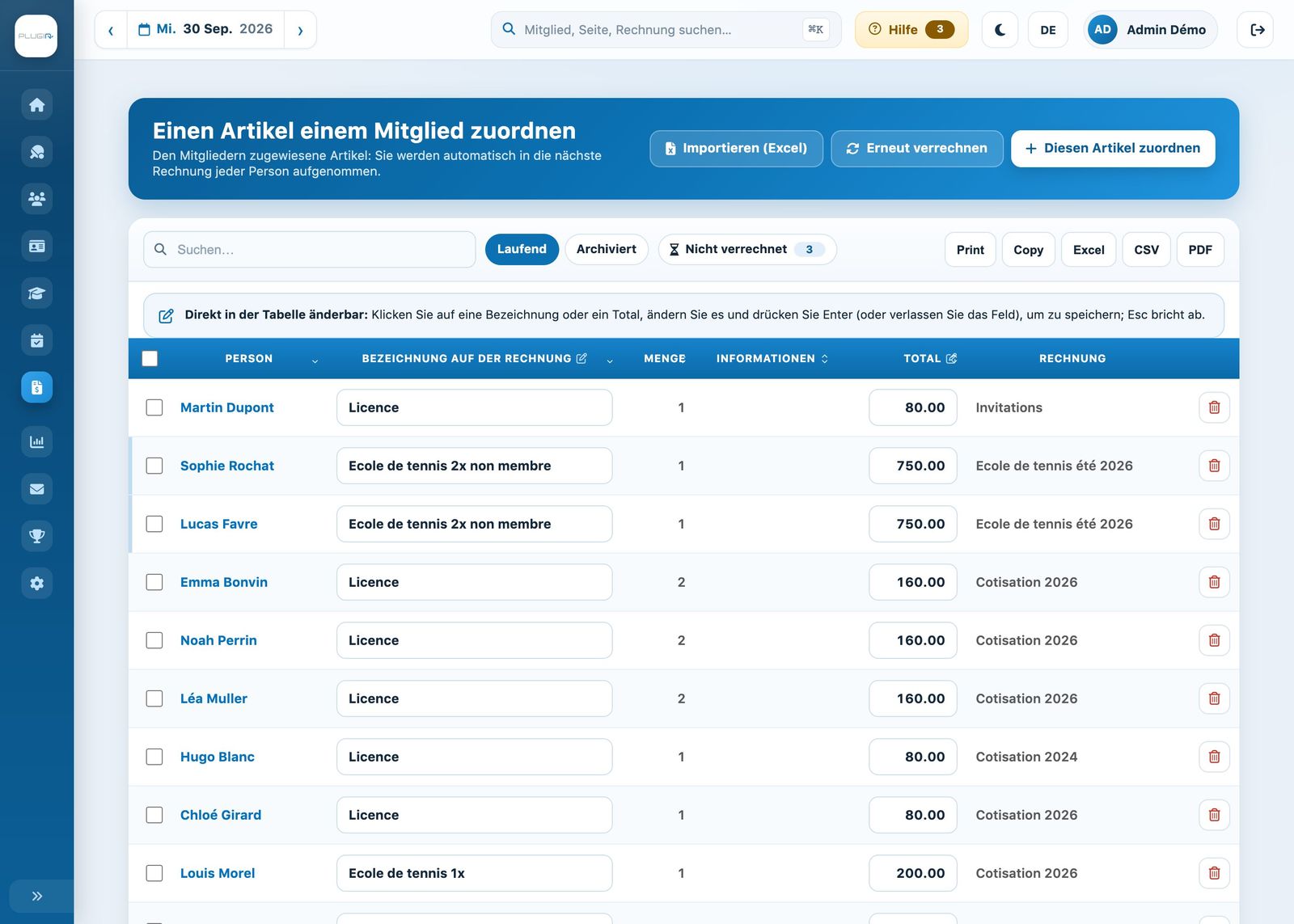Screen dimensions: 1294x924
Task: Click Diesen Artikel zuordnen button
Action: [1113, 149]
